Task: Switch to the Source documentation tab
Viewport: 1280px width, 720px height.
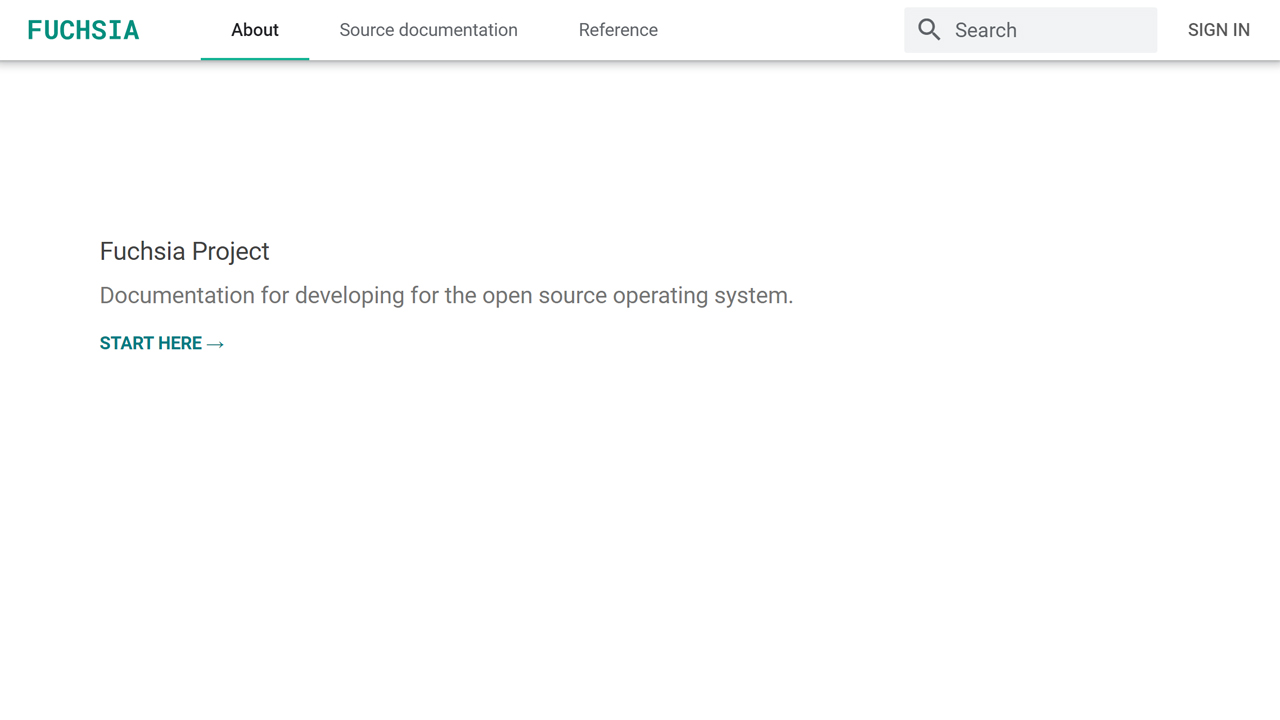Action: (x=428, y=30)
